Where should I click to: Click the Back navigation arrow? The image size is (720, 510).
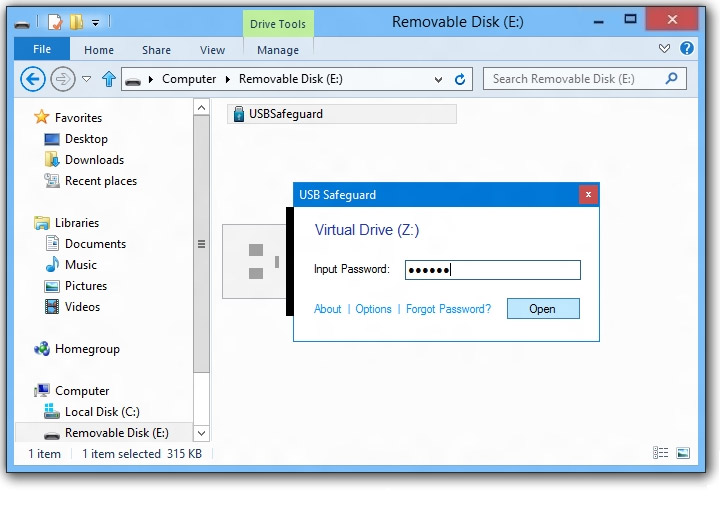(33, 79)
